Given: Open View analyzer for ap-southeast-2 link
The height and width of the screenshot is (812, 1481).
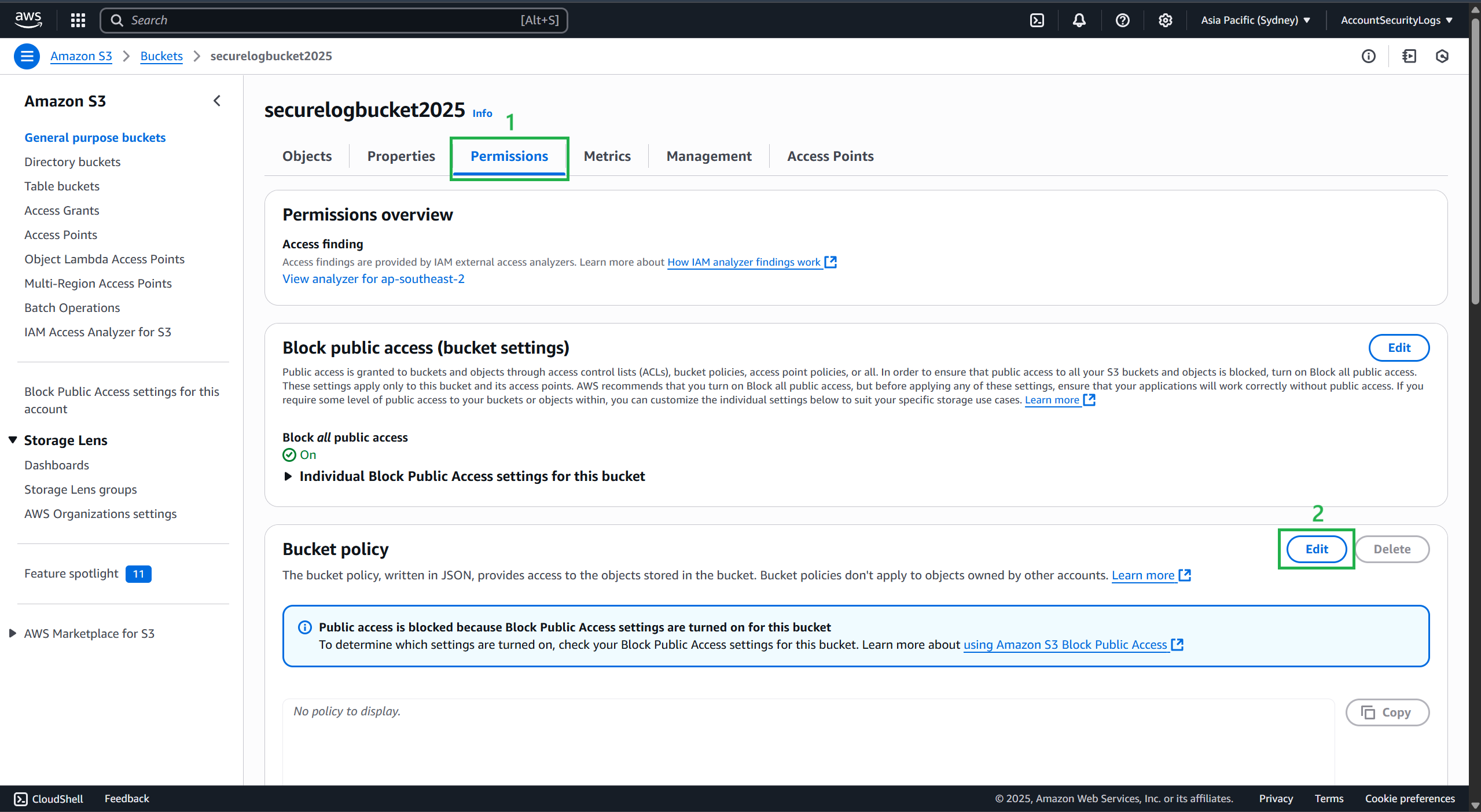Looking at the screenshot, I should pos(373,279).
